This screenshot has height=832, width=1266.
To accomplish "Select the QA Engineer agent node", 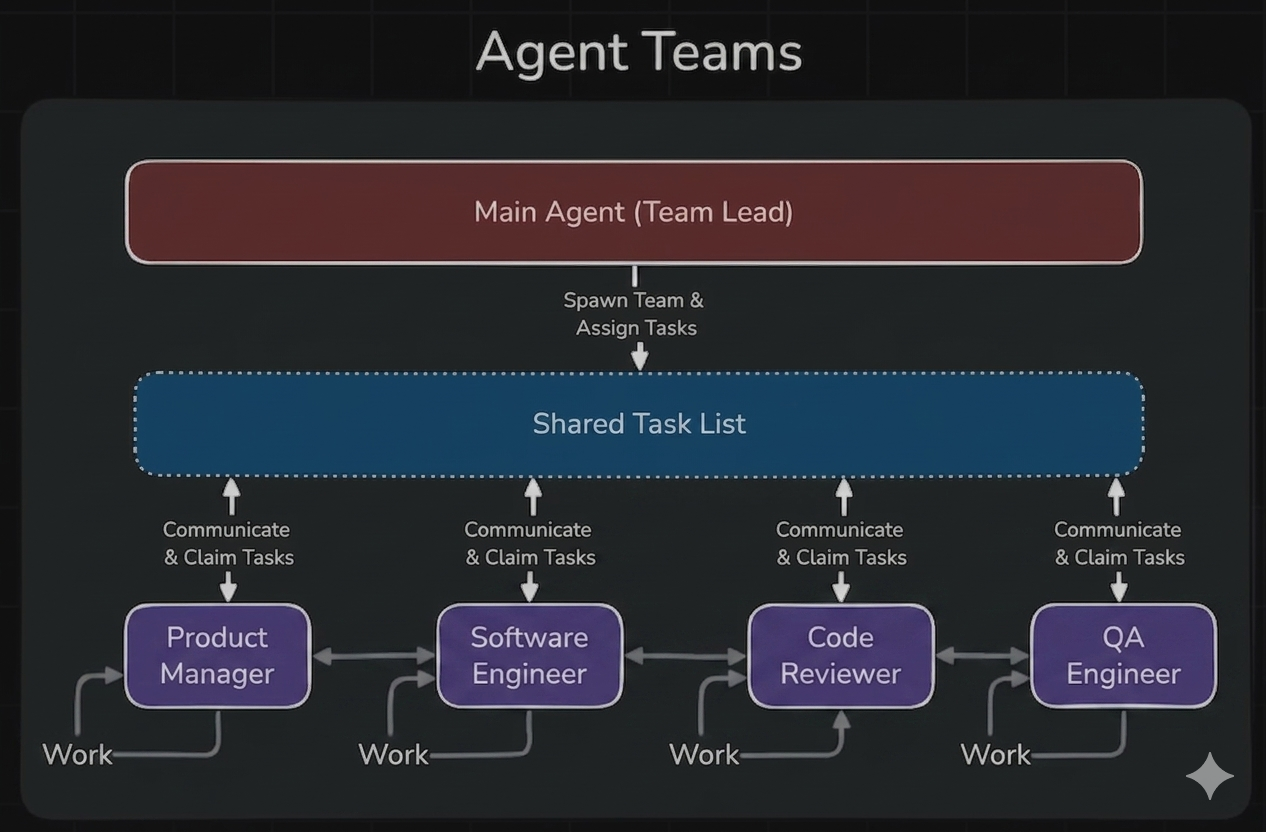I will tap(1123, 656).
